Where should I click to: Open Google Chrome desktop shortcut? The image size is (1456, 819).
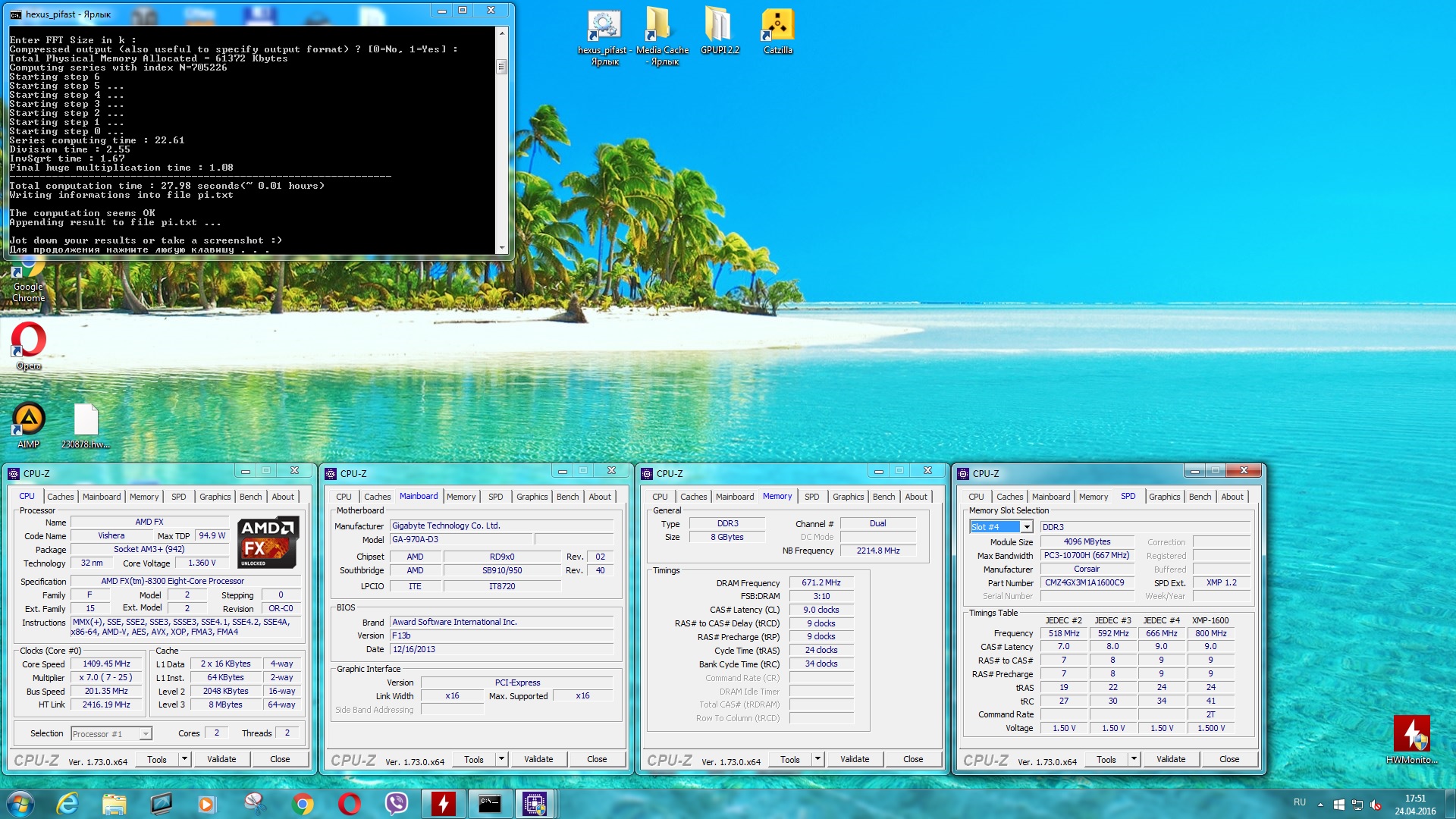point(28,281)
